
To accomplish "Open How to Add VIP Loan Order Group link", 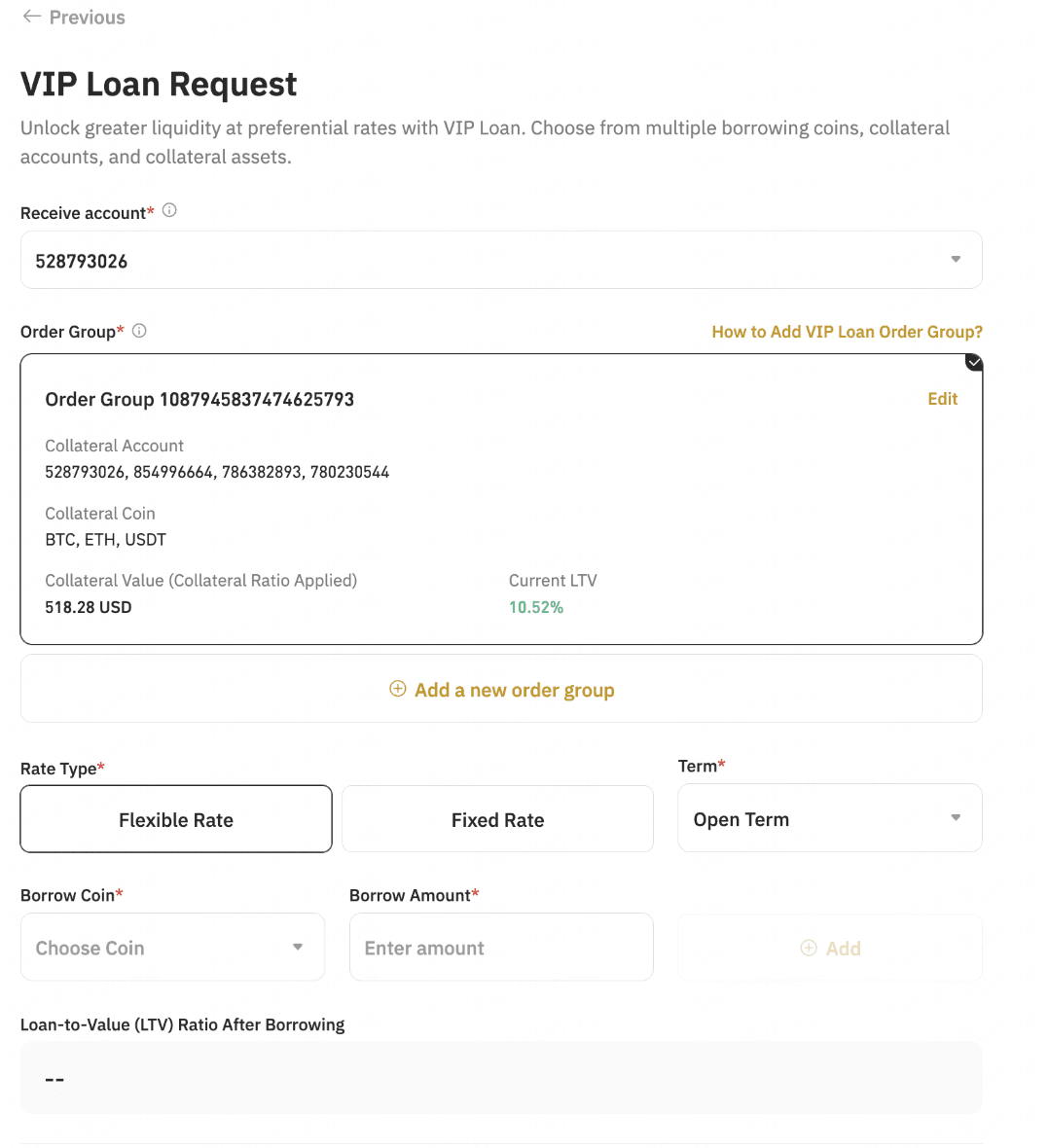I will [x=847, y=332].
